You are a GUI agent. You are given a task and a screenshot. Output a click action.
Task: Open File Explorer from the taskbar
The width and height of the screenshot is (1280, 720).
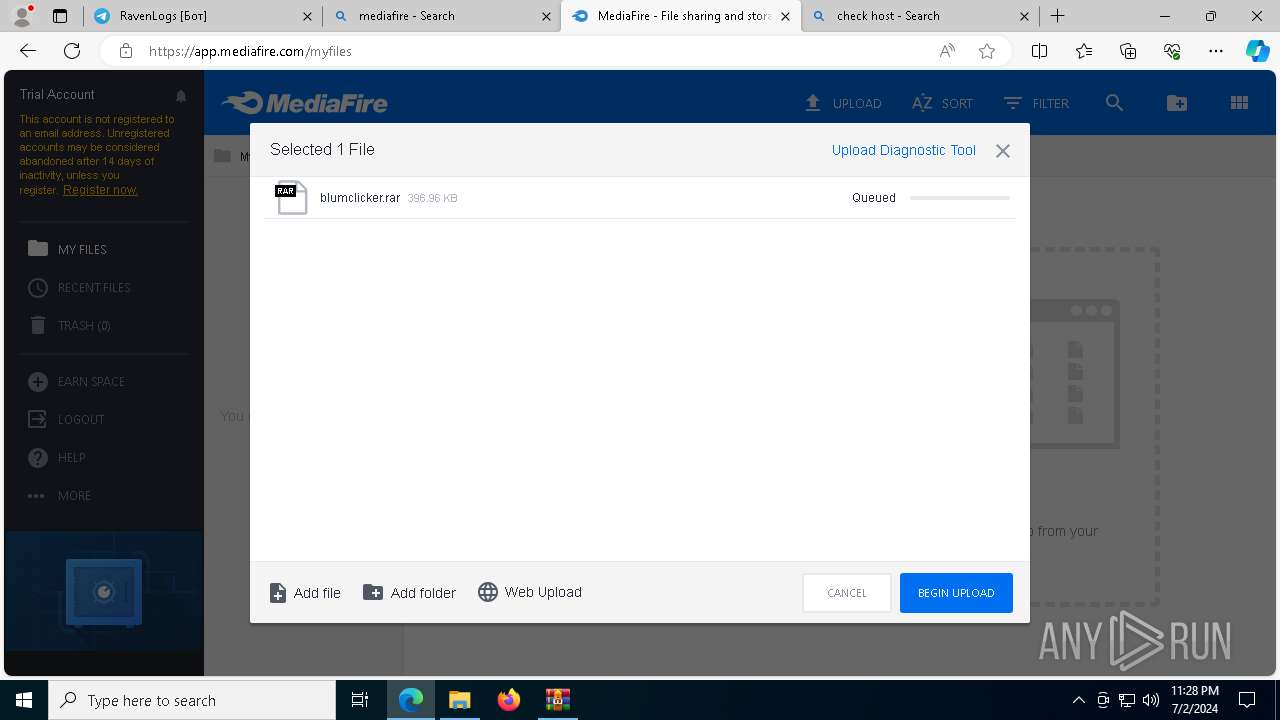pyautogui.click(x=460, y=700)
